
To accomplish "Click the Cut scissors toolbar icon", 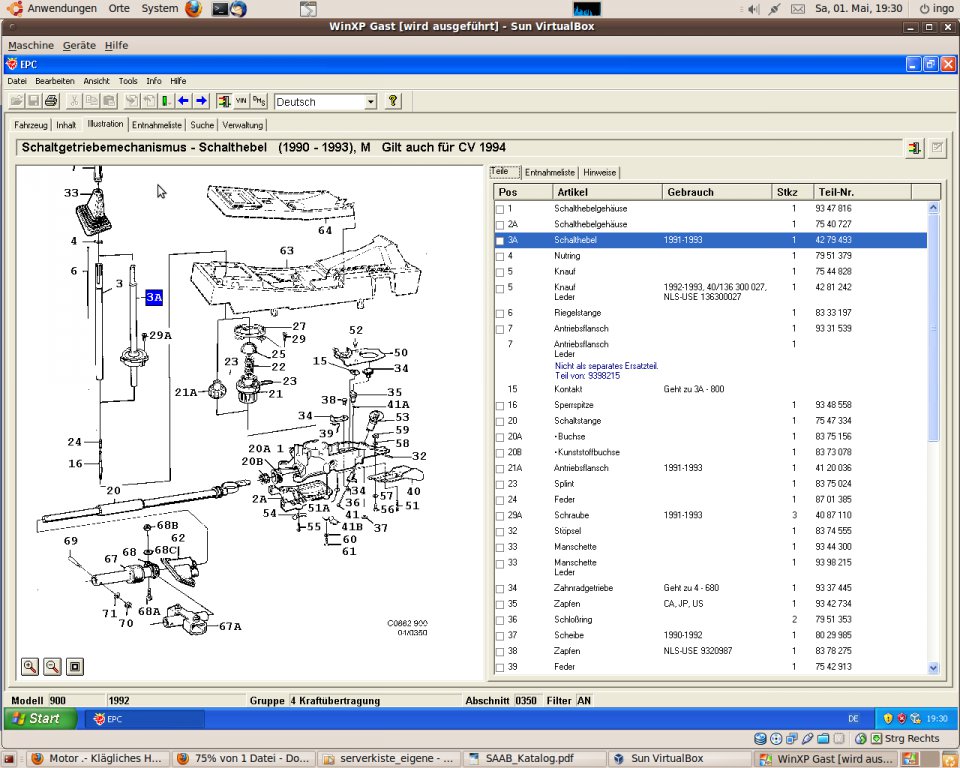I will tap(73, 101).
